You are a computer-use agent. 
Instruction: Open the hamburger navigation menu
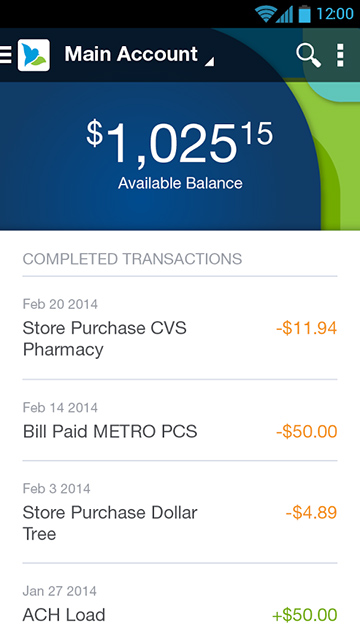[6, 55]
